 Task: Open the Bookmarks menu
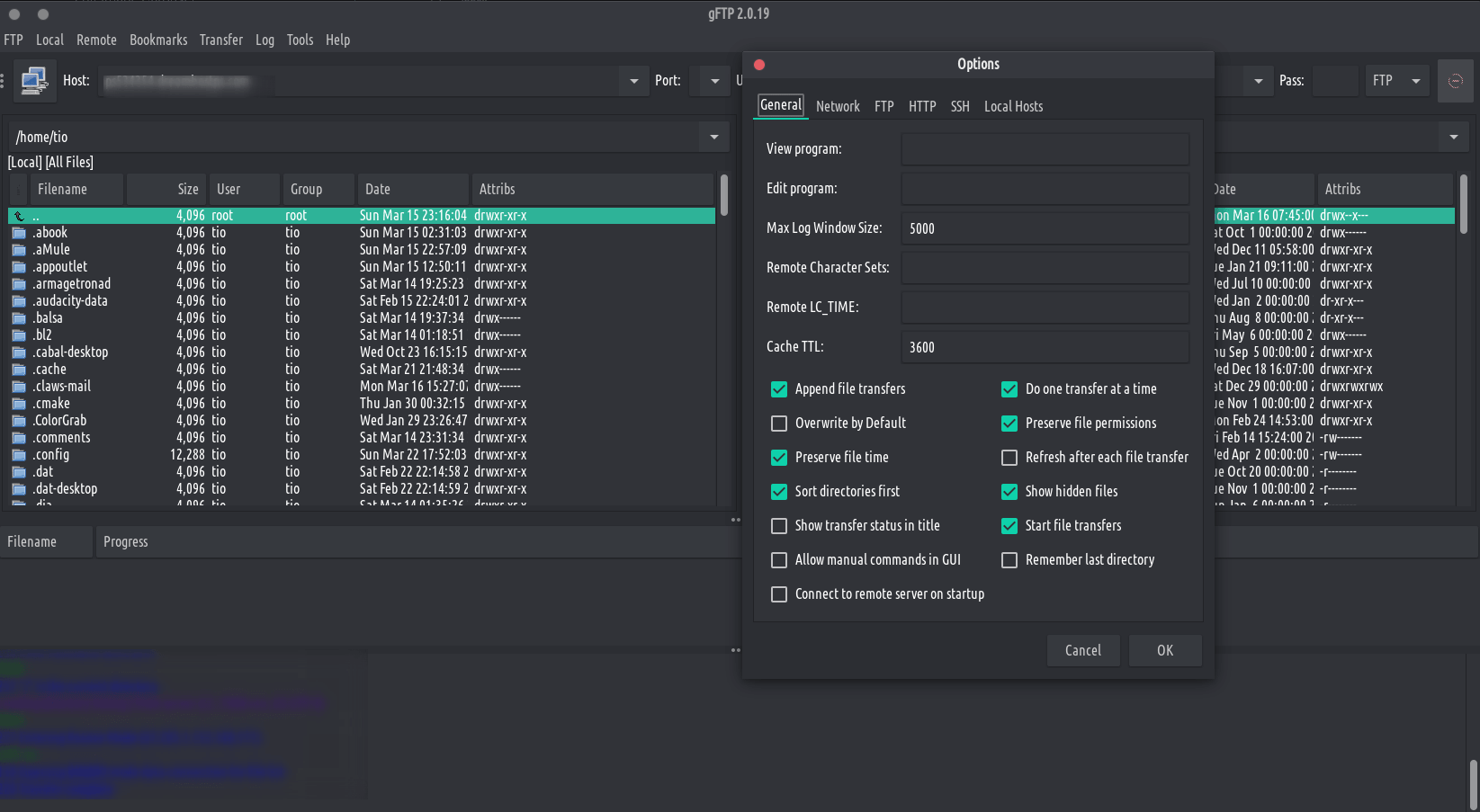(x=158, y=40)
